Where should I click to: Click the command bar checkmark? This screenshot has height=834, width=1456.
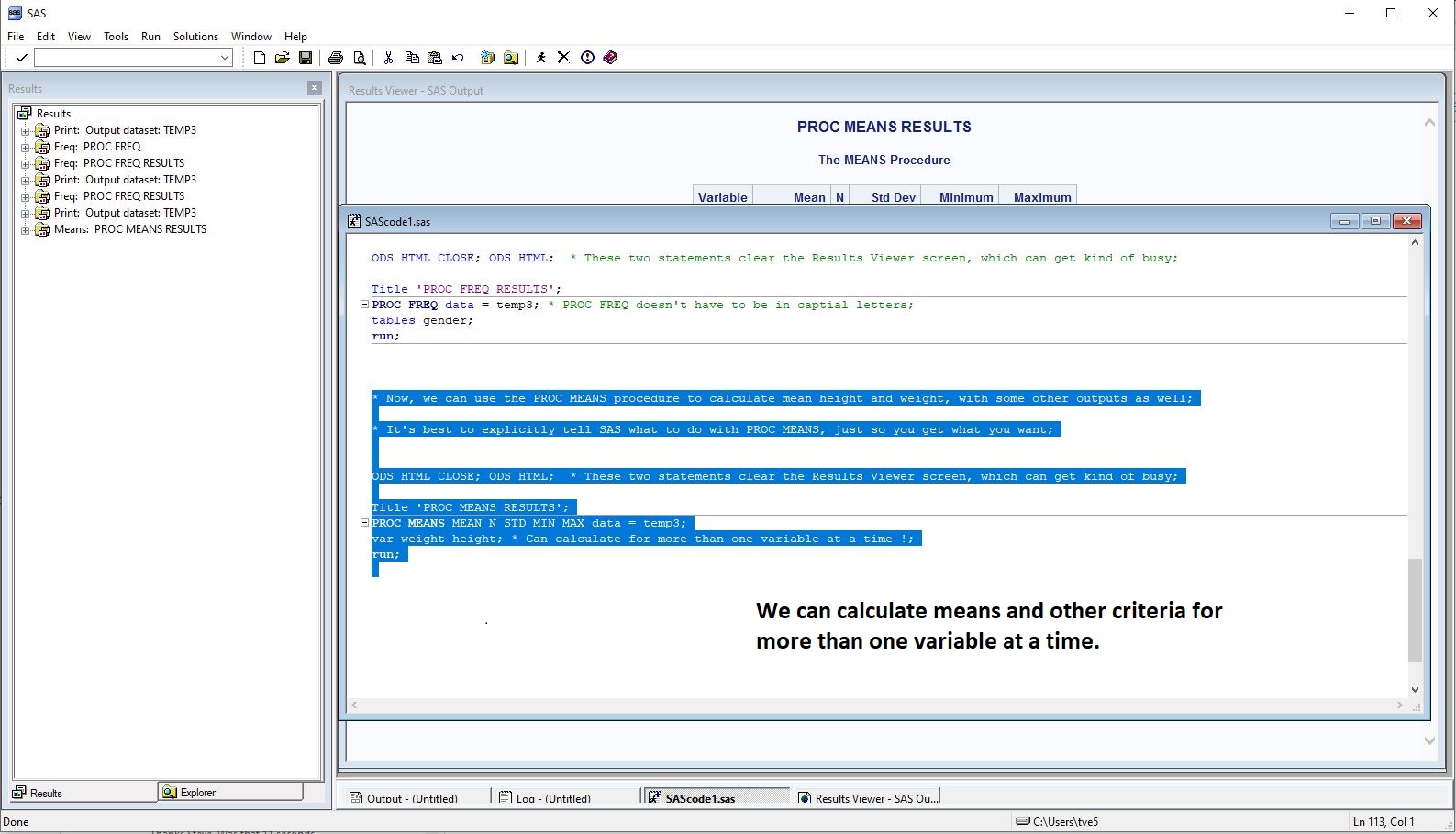pos(21,58)
